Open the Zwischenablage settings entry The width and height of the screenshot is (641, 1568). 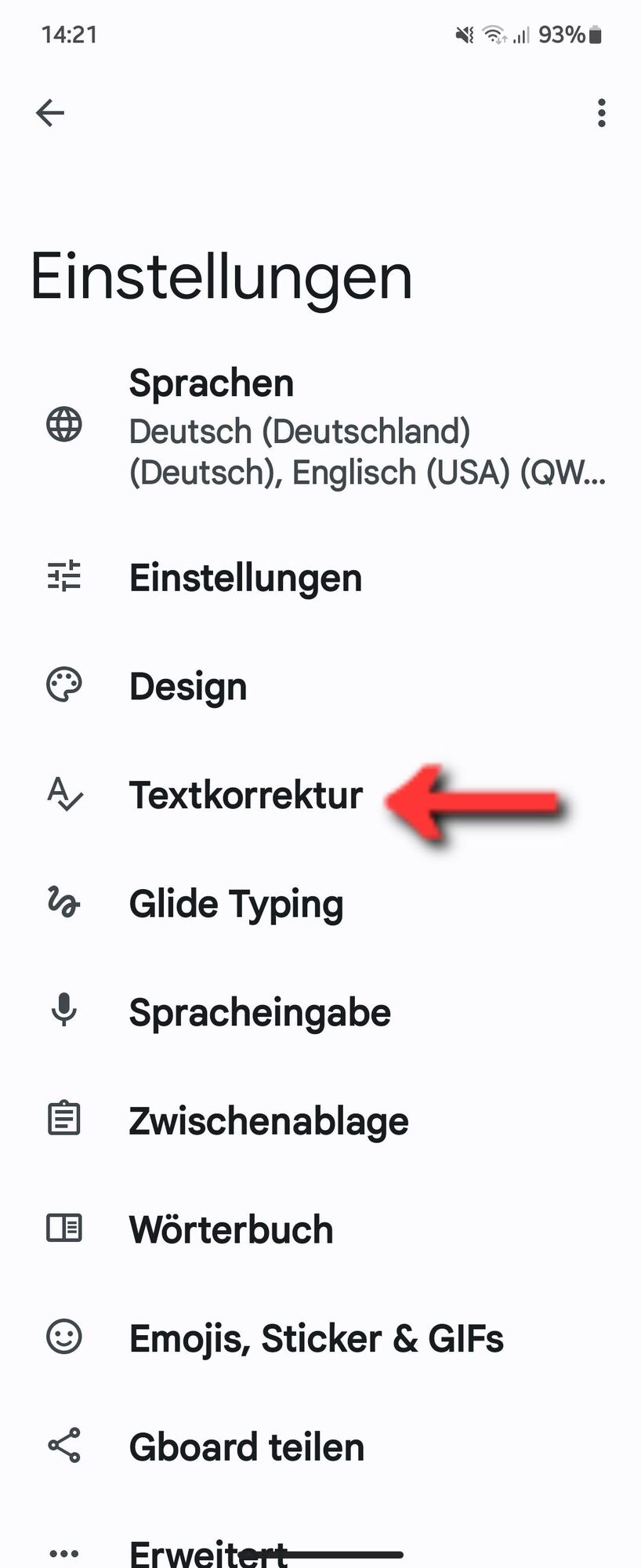[x=320, y=1120]
